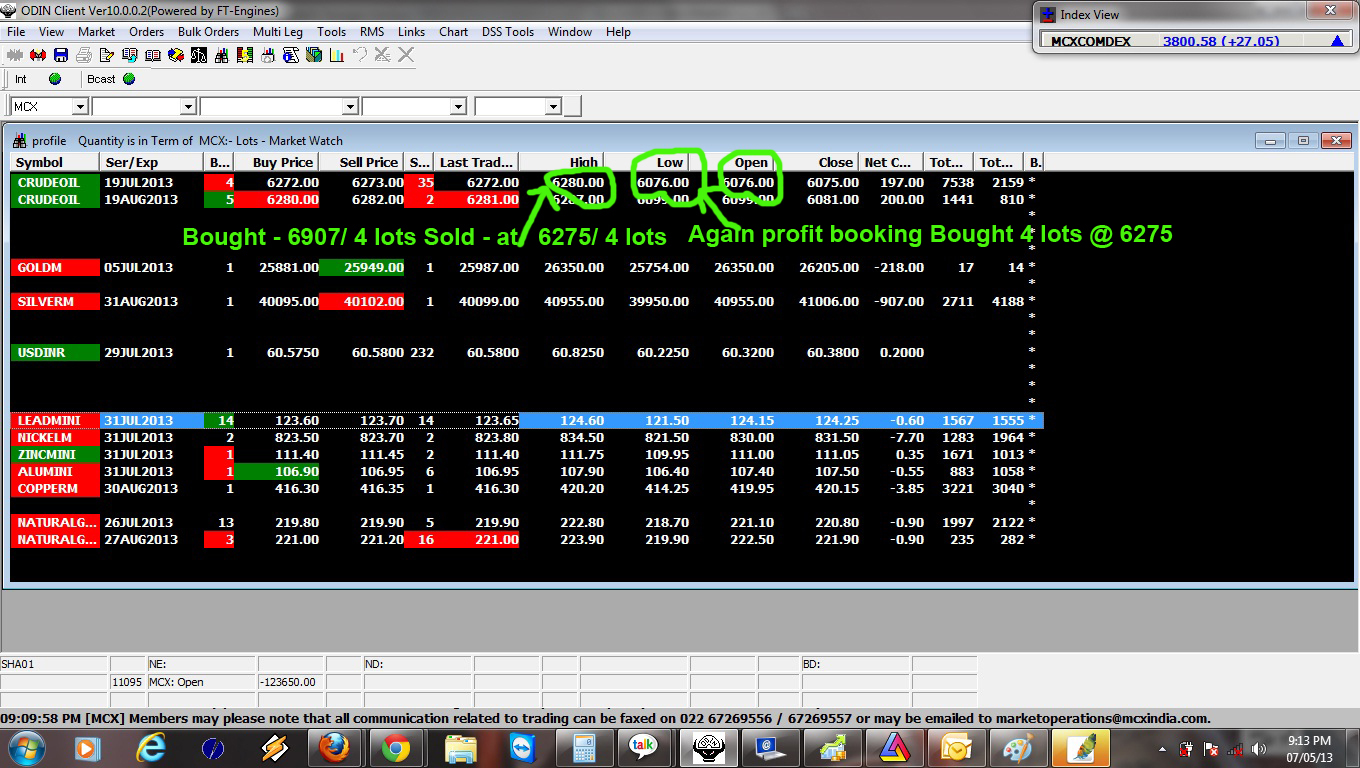
Task: Click the Windows Start button
Action: [26, 747]
